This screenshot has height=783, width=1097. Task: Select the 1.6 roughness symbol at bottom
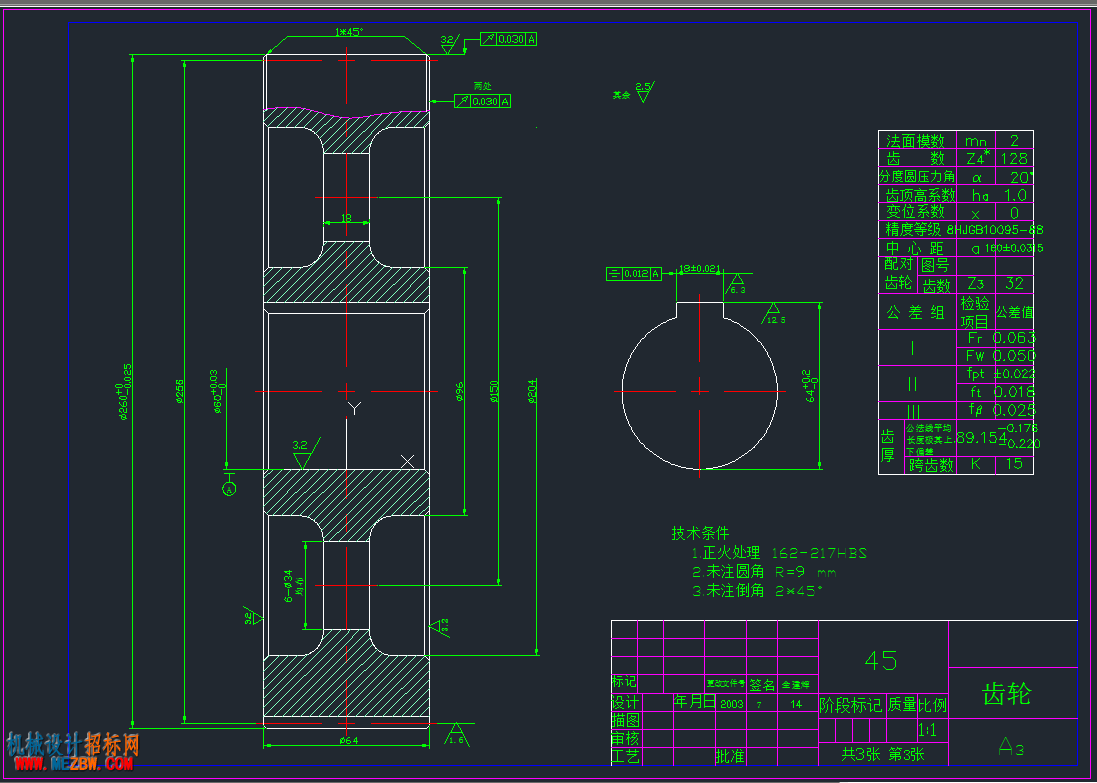(456, 733)
